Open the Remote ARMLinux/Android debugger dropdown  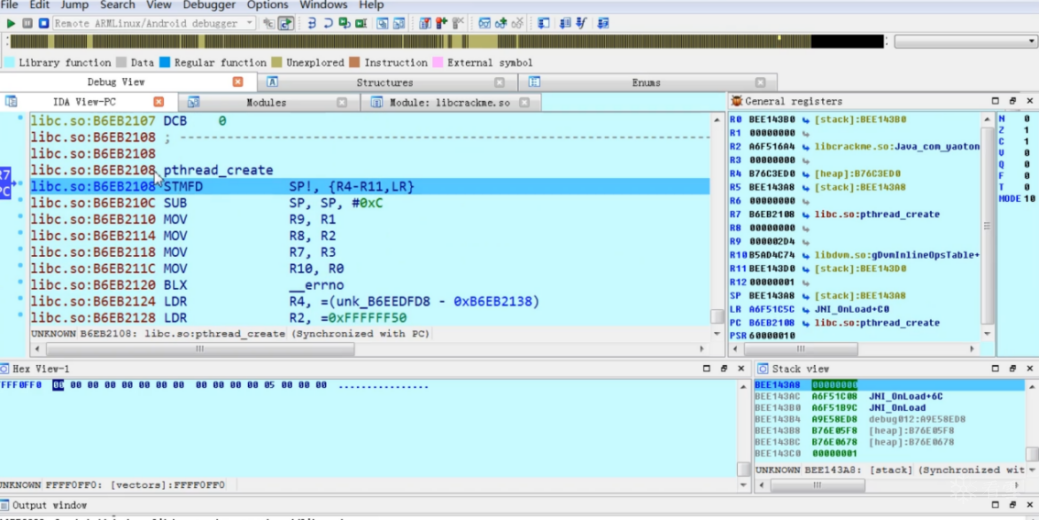(x=249, y=23)
